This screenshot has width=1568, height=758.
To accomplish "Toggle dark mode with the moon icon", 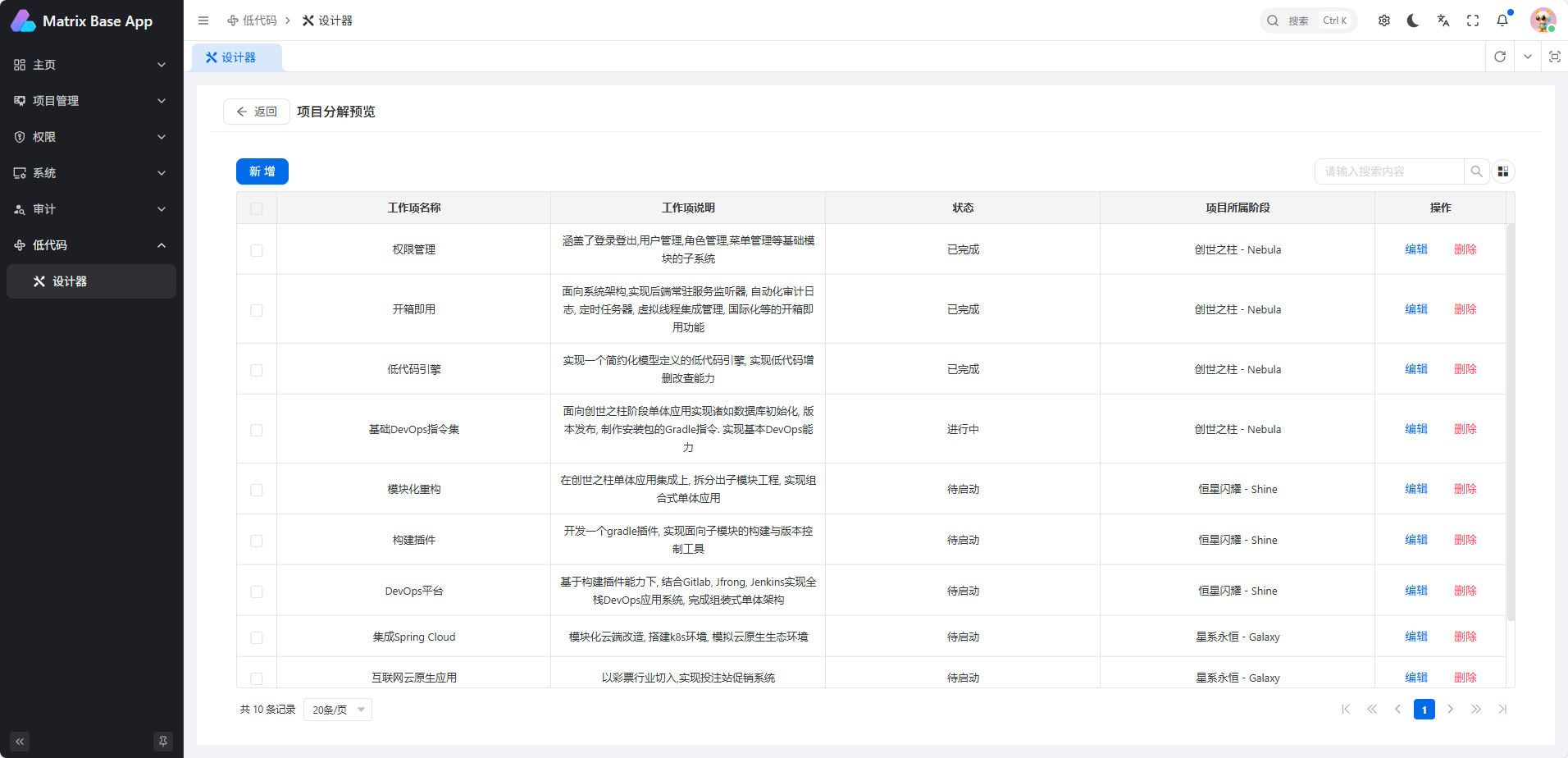I will tap(1413, 21).
